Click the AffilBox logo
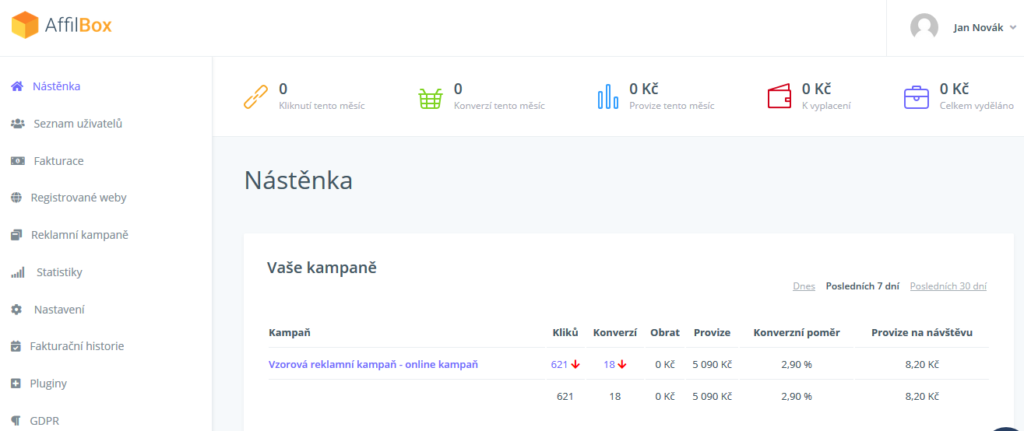 (x=62, y=25)
